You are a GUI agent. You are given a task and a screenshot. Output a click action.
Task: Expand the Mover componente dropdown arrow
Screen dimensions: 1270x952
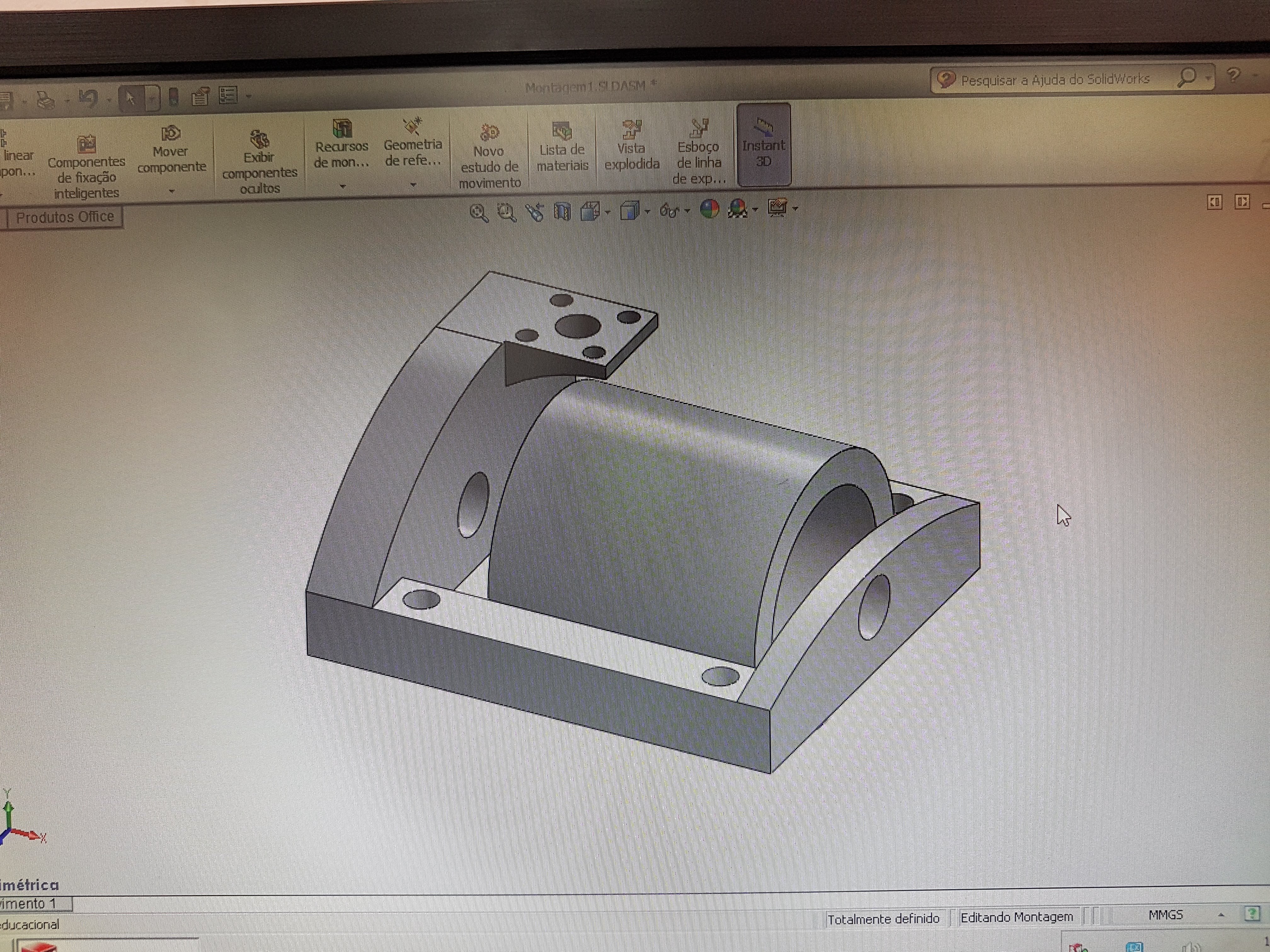point(171,191)
